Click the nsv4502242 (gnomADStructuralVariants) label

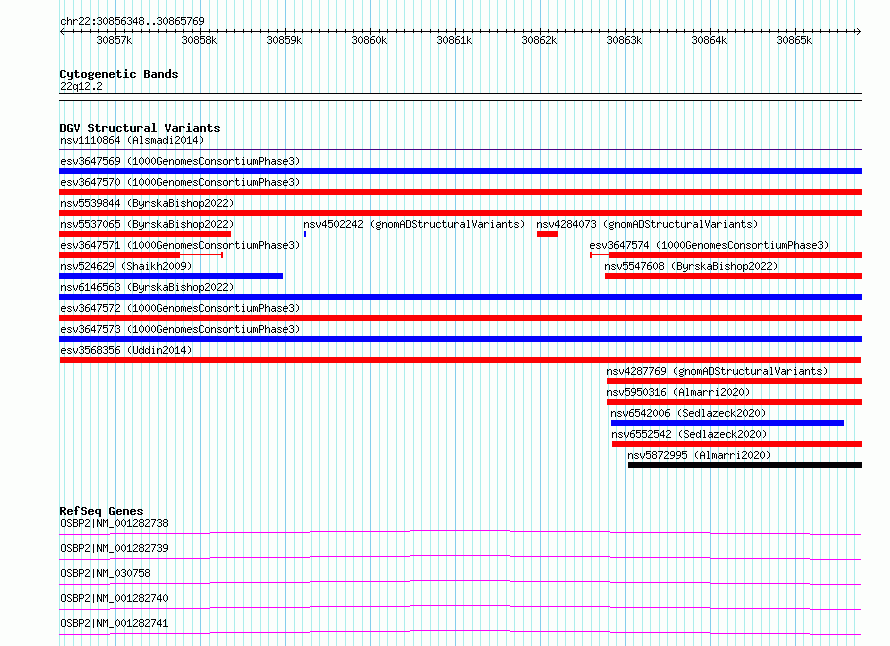point(414,224)
